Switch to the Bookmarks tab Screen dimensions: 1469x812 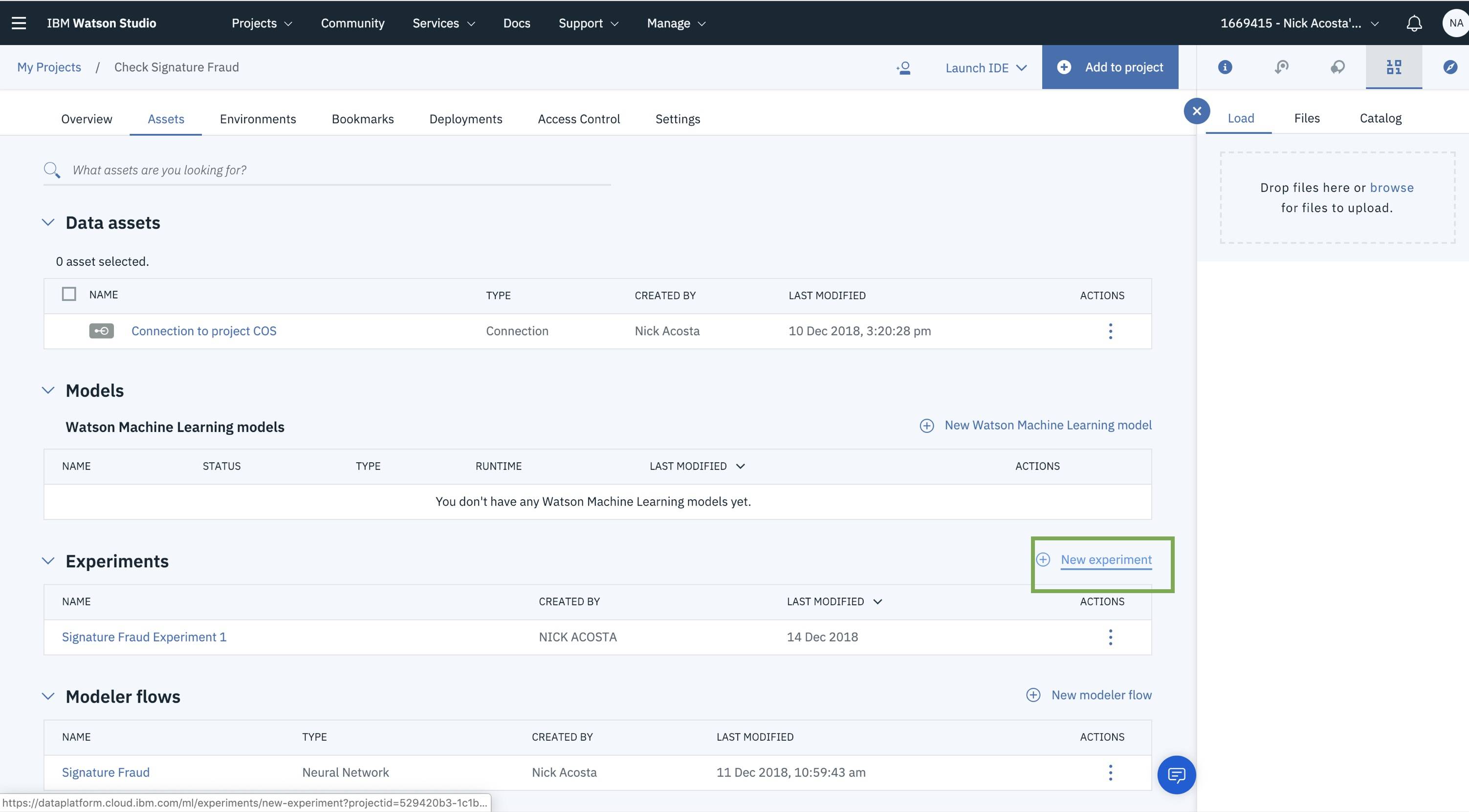[363, 119]
